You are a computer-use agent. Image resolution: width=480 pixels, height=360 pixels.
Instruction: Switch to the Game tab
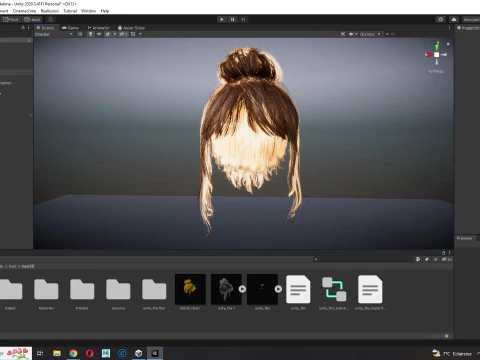[x=70, y=28]
